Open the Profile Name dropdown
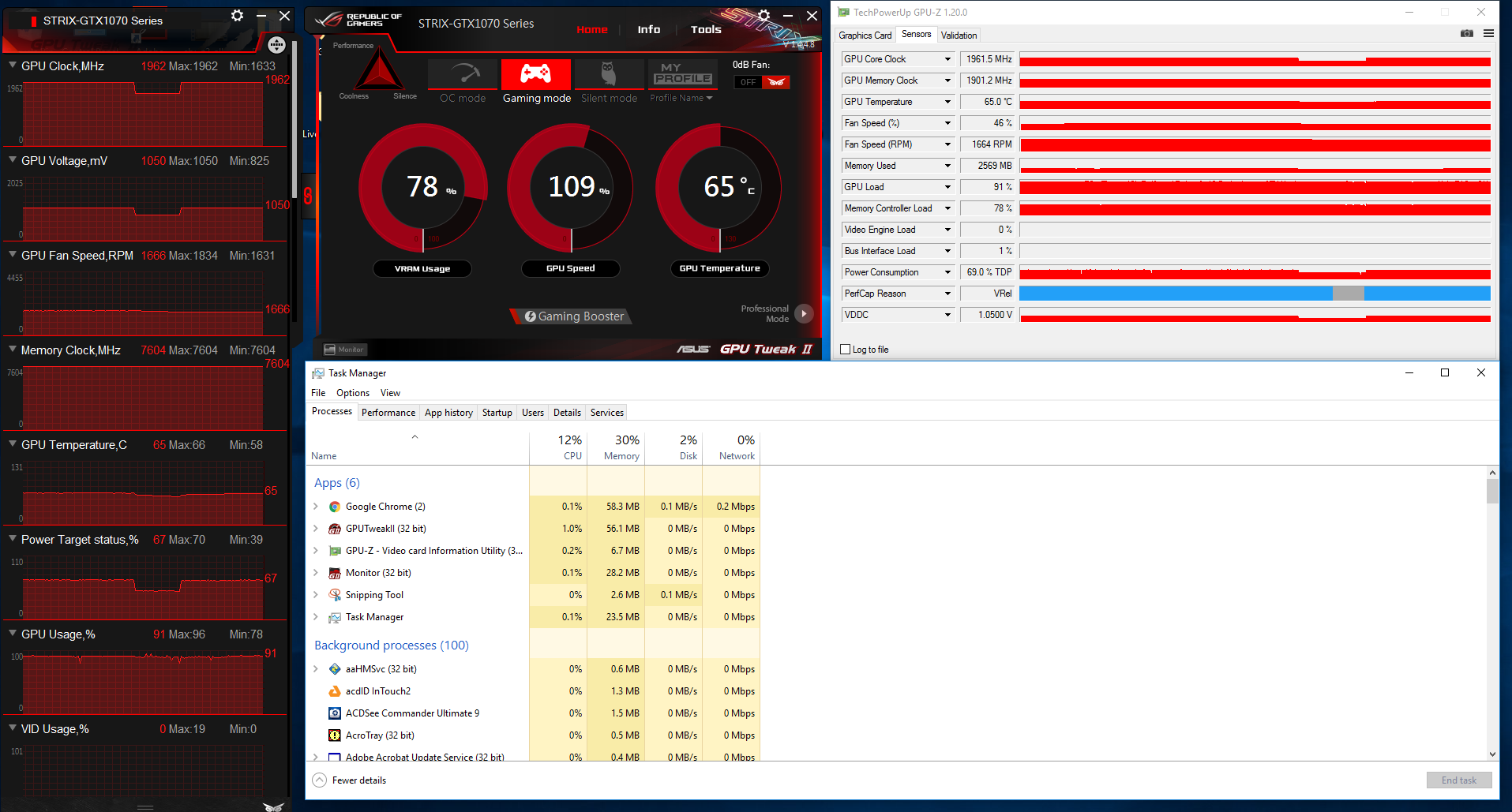The width and height of the screenshot is (1512, 812). [x=681, y=98]
